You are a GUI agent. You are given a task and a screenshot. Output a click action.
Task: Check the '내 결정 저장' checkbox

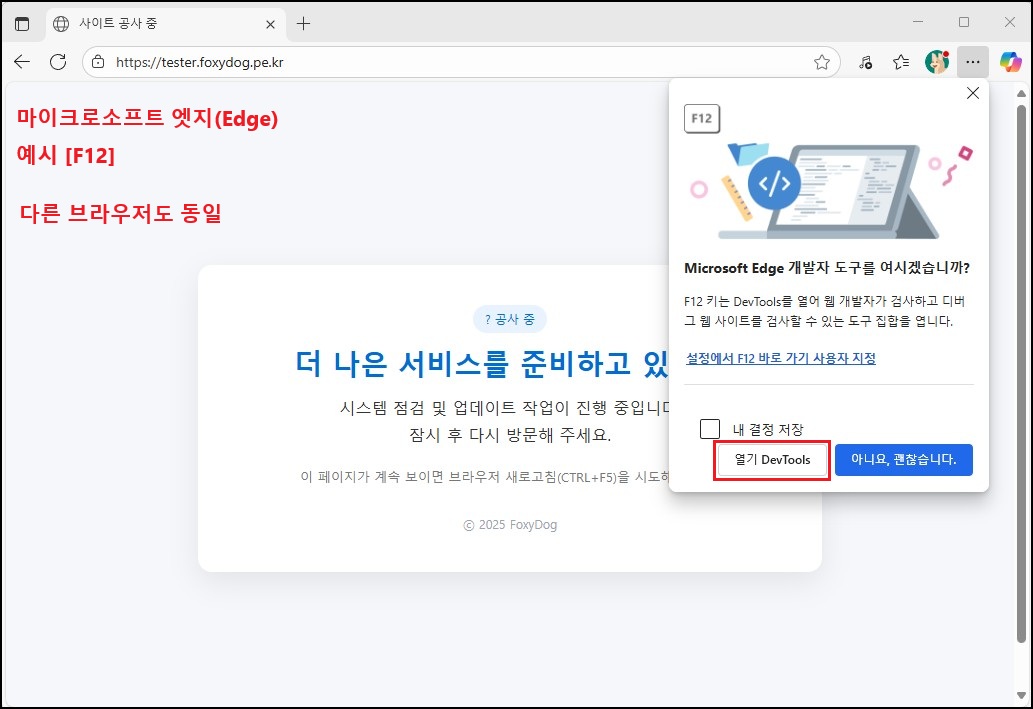coord(710,429)
